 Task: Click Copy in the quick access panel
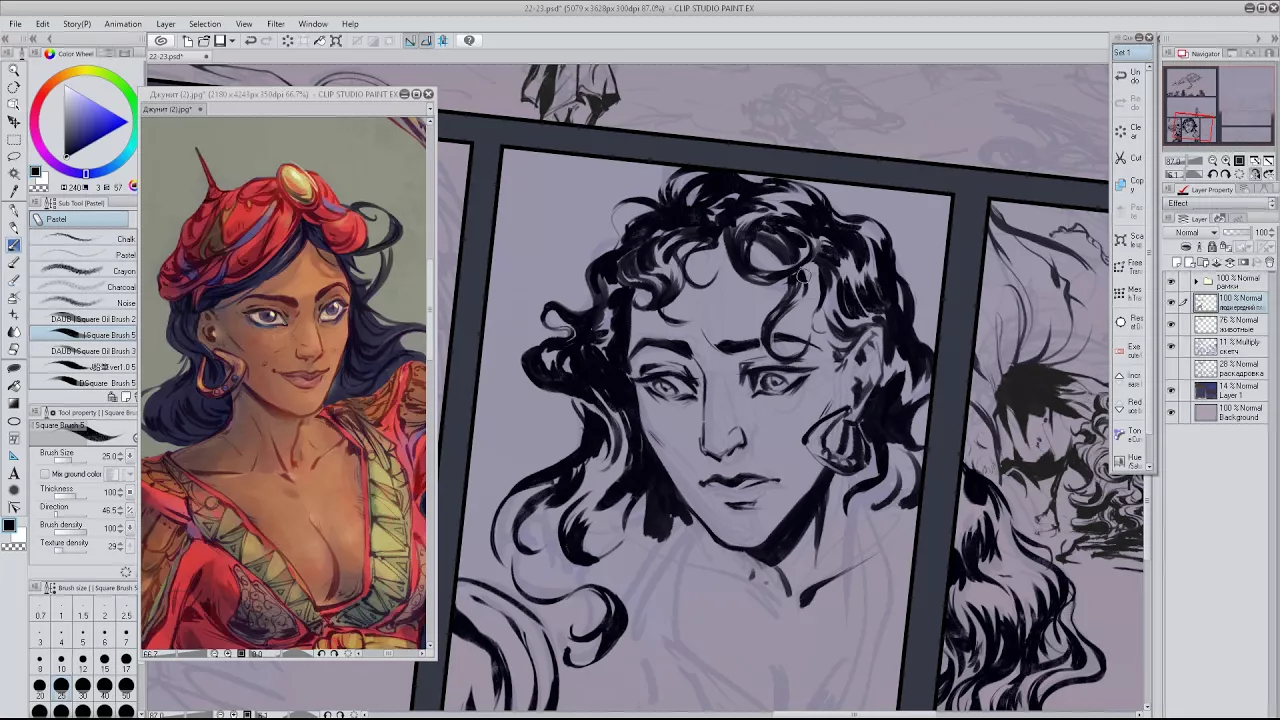tap(1128, 185)
